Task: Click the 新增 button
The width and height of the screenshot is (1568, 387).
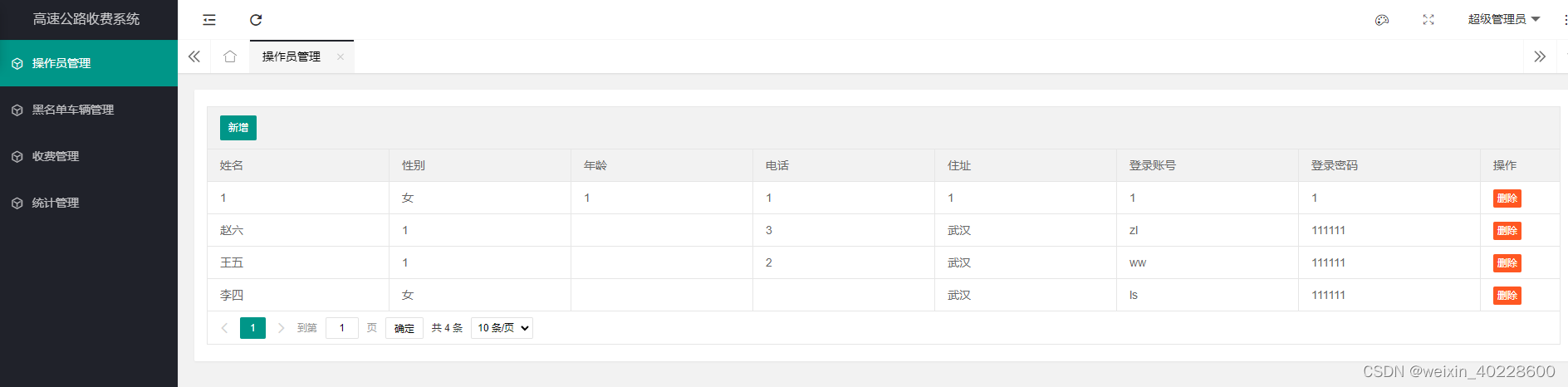Action: [238, 128]
